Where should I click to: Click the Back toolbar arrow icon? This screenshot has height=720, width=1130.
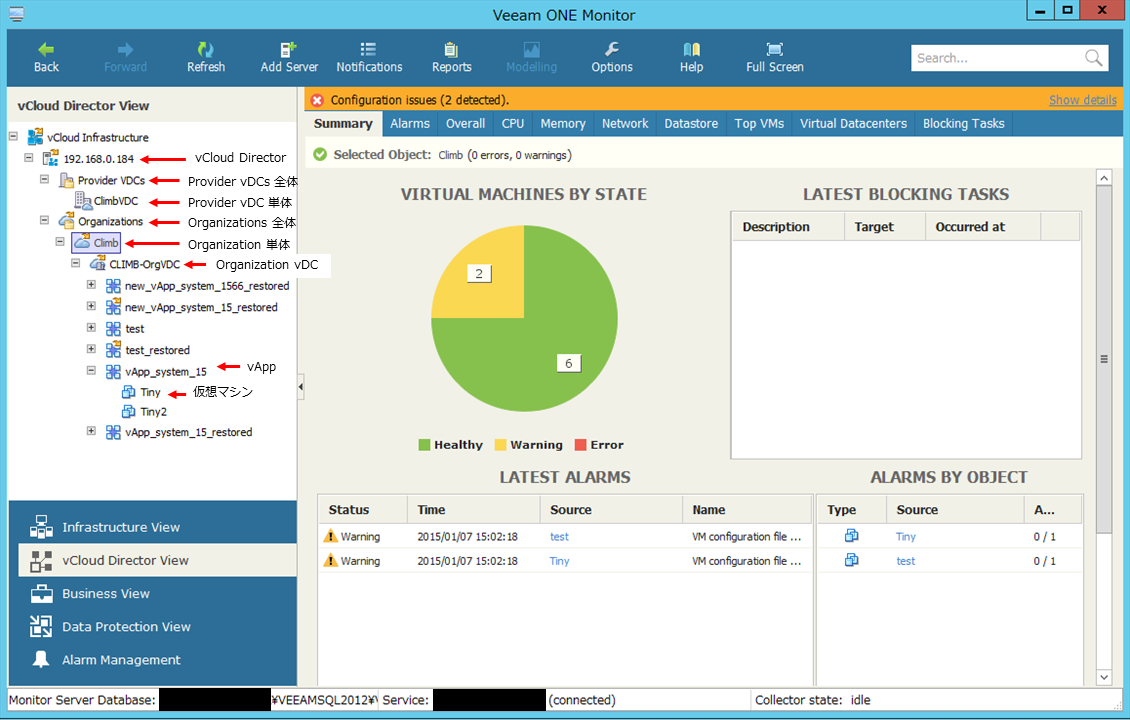point(46,49)
